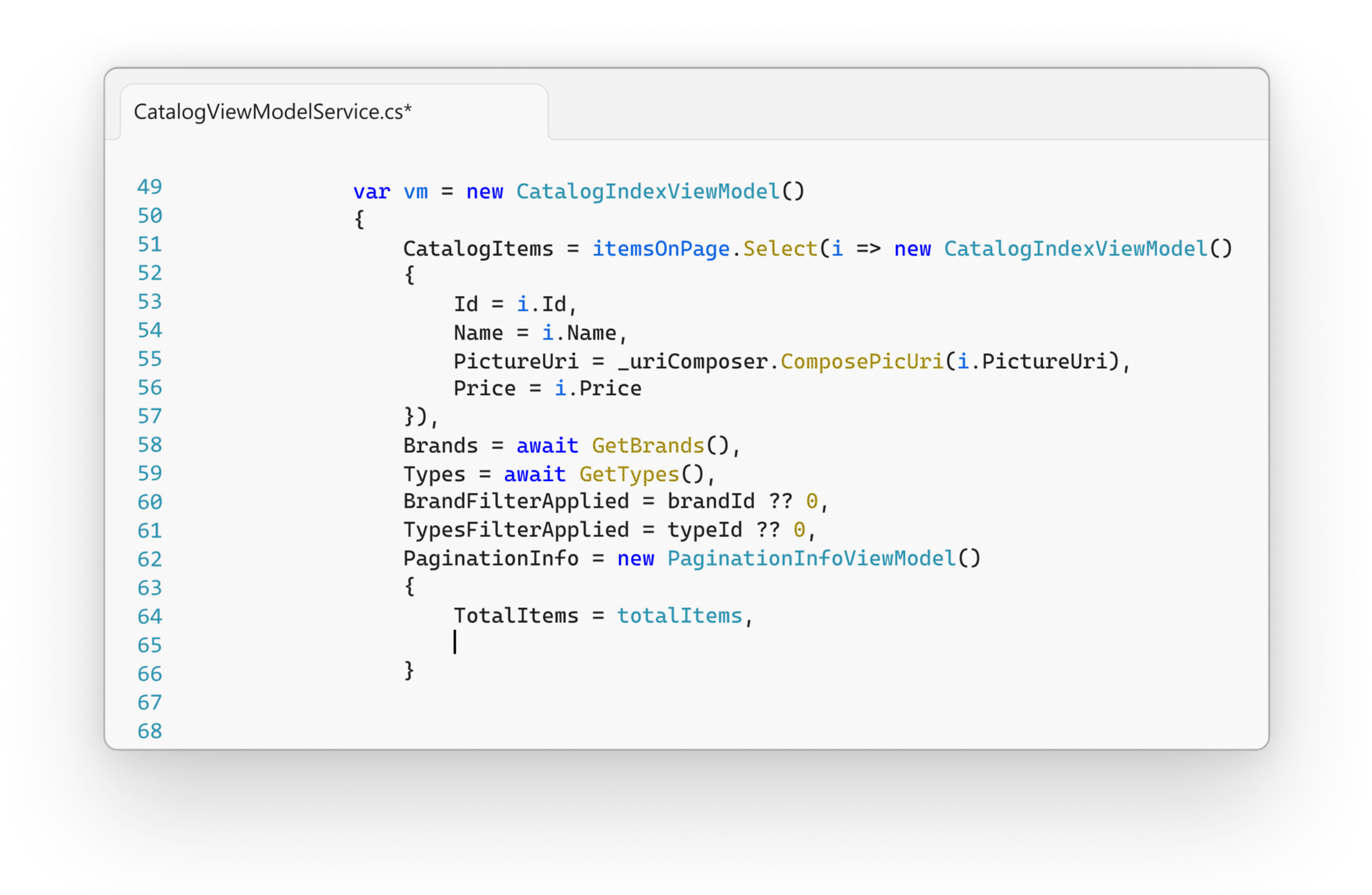1372x895 pixels.
Task: Click the BrandFilterApplied property name
Action: [x=515, y=501]
